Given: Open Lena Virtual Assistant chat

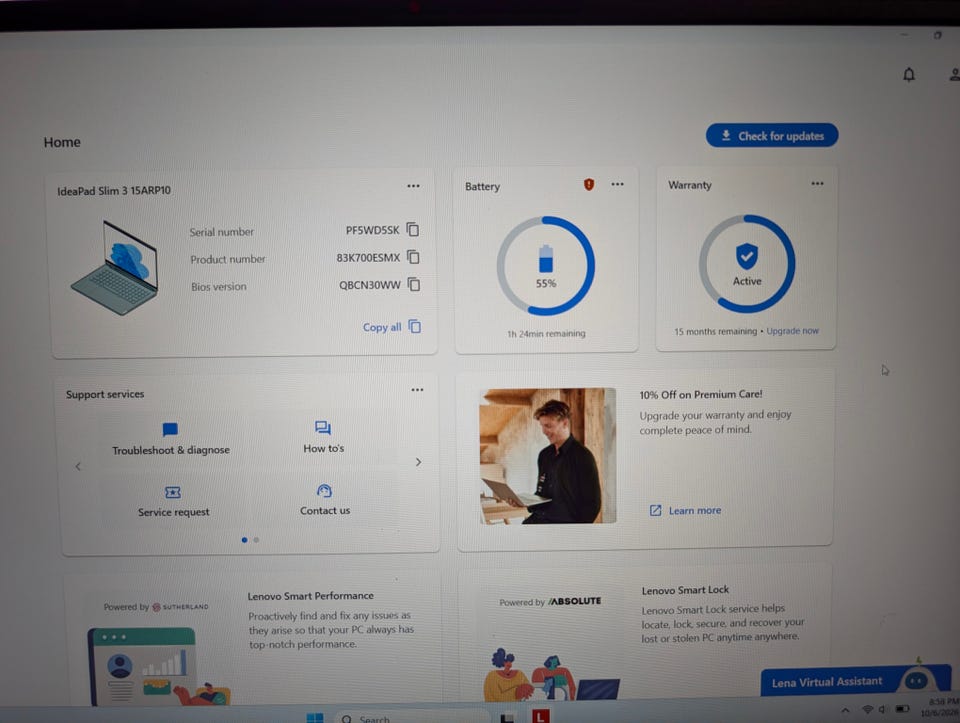Looking at the screenshot, I should (855, 681).
